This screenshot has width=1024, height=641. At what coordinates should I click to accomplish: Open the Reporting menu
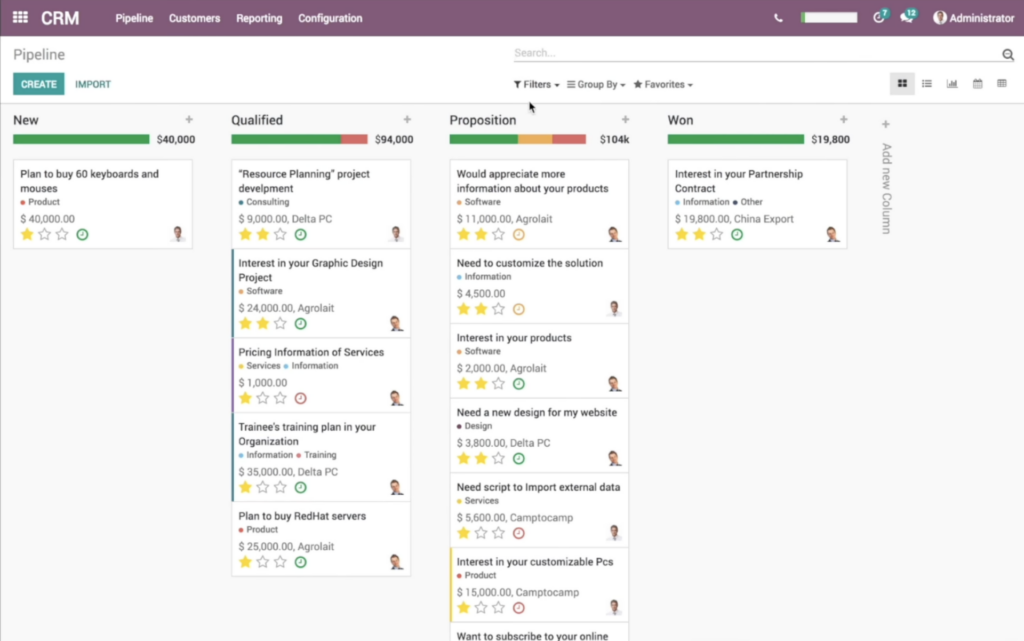tap(259, 18)
